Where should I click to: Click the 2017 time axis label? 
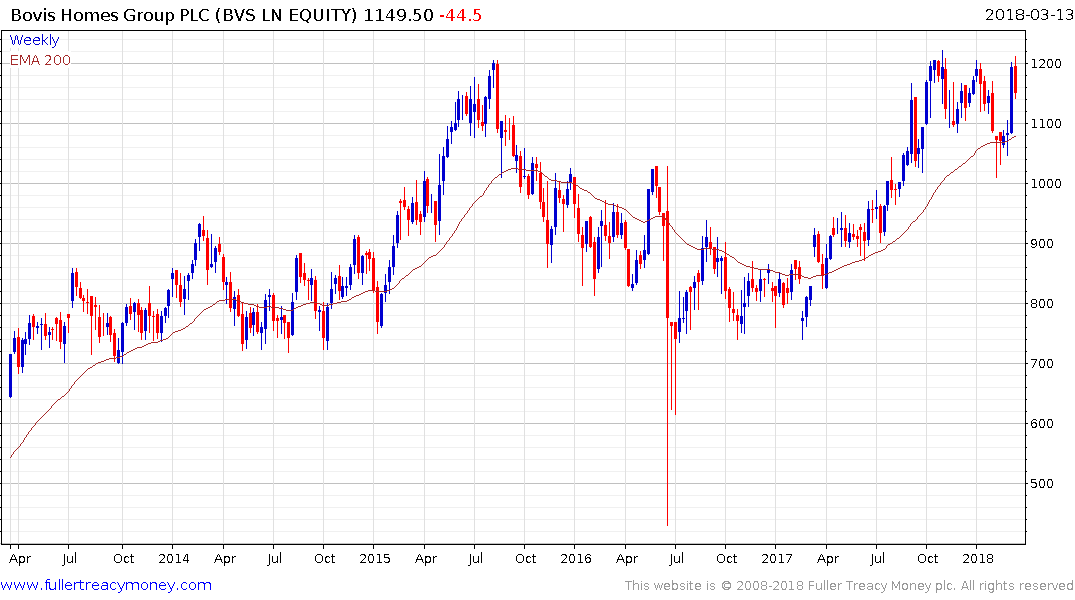click(776, 558)
